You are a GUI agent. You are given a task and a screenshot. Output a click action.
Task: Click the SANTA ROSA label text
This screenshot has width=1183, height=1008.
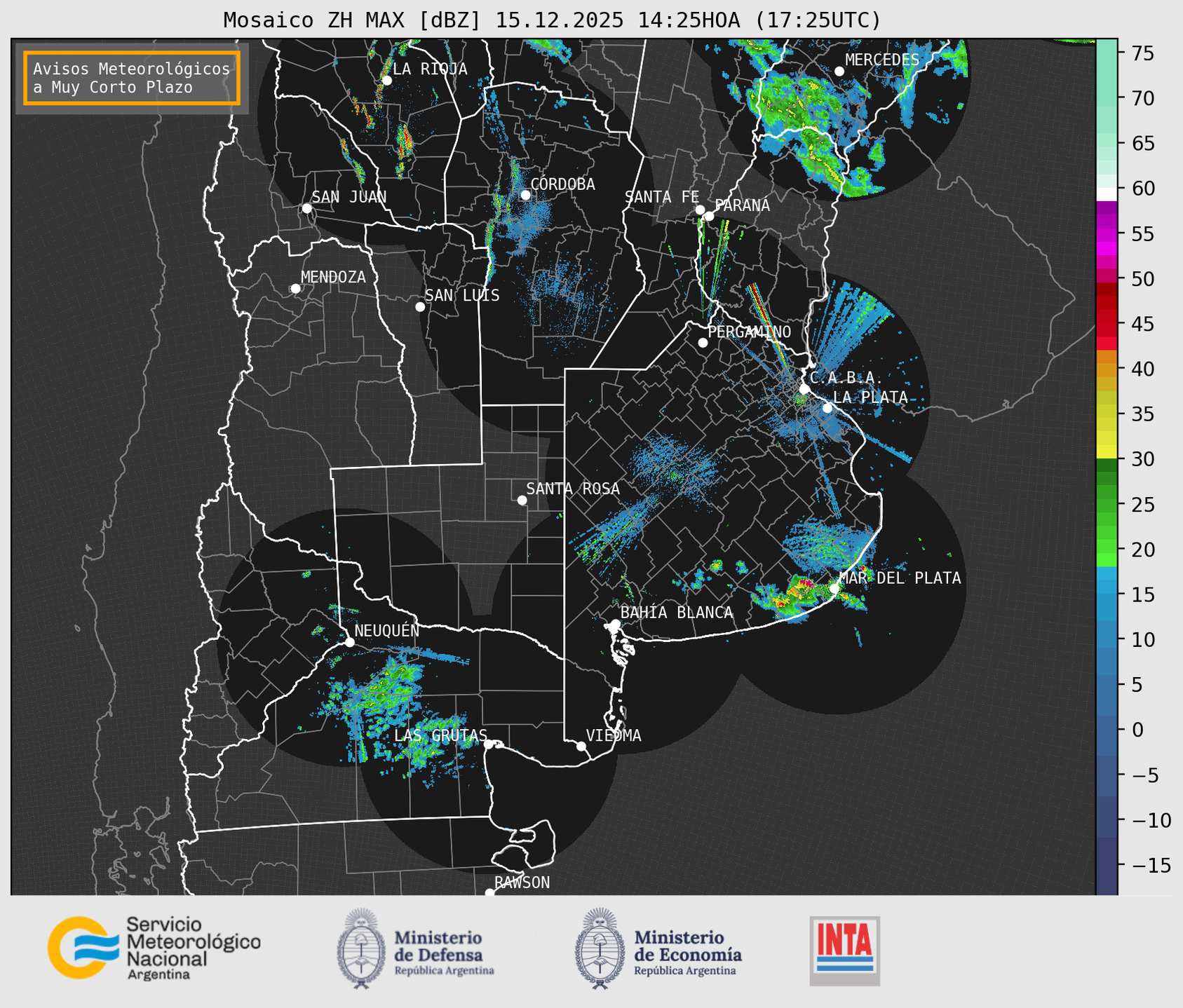tap(574, 489)
